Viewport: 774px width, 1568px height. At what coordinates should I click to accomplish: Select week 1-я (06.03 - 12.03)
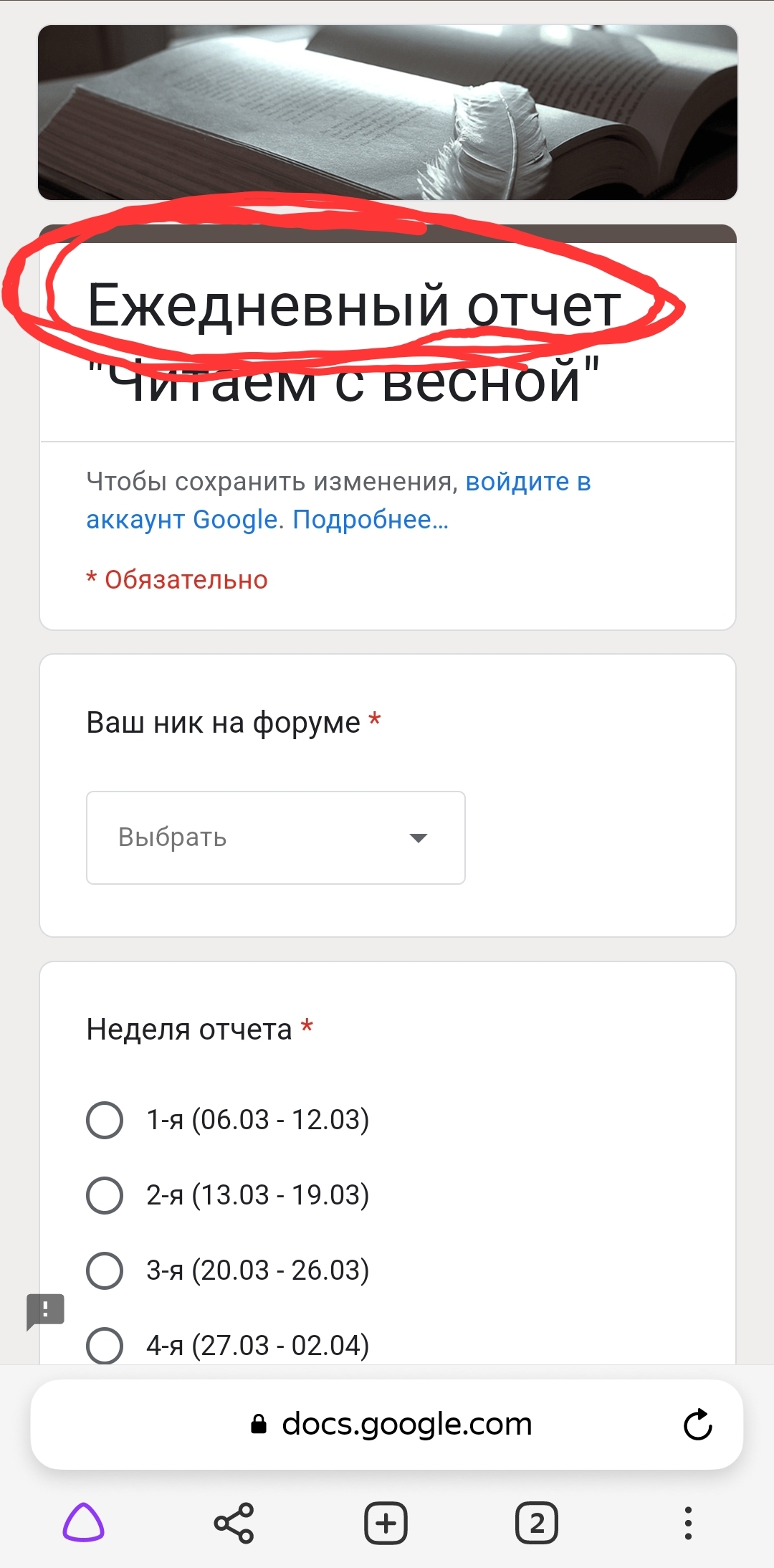105,1120
